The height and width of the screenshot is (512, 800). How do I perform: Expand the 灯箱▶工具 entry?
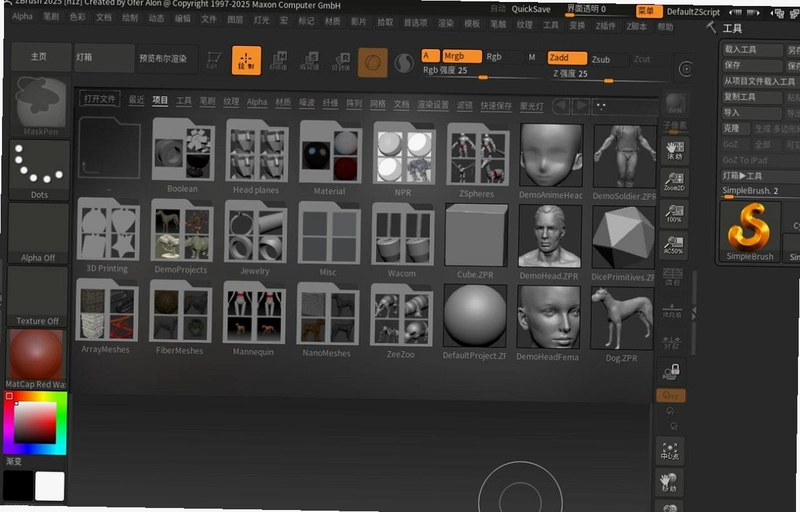tap(760, 175)
